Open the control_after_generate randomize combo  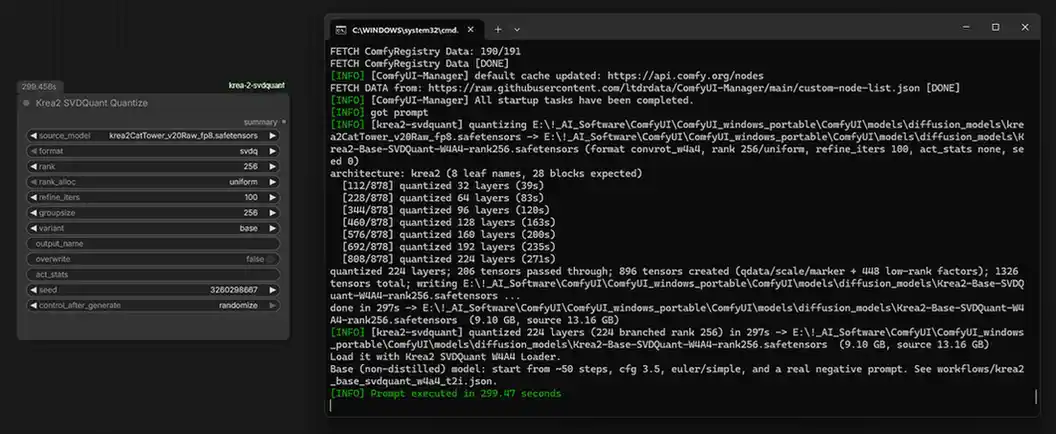[x=153, y=306]
